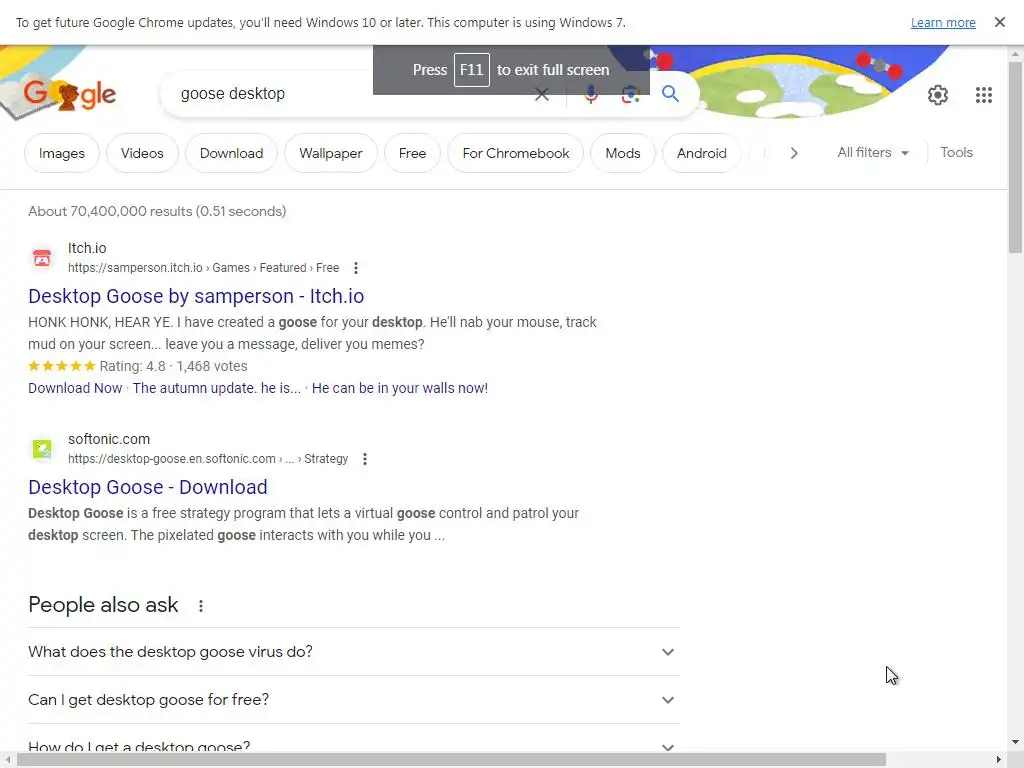1024x768 pixels.
Task: Click the About 70,400,000 results text
Action: (157, 212)
